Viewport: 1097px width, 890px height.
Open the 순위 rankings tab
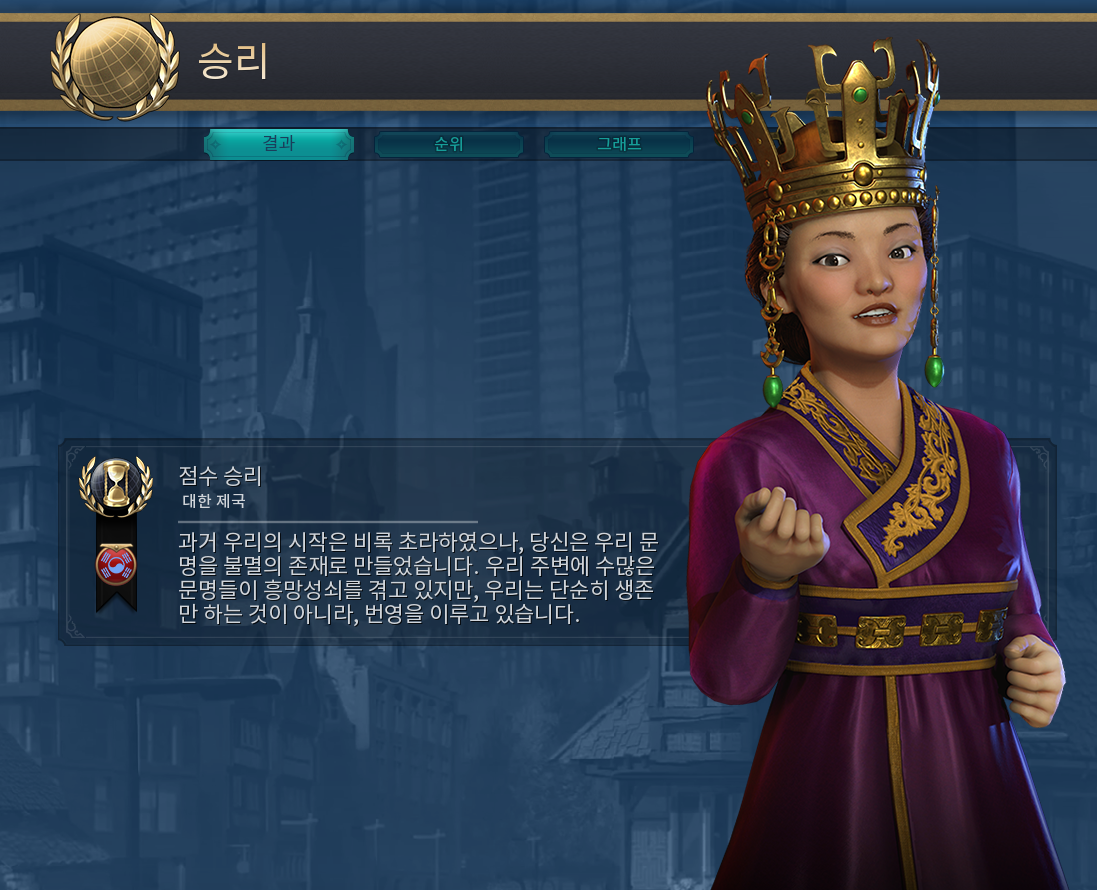pyautogui.click(x=448, y=144)
